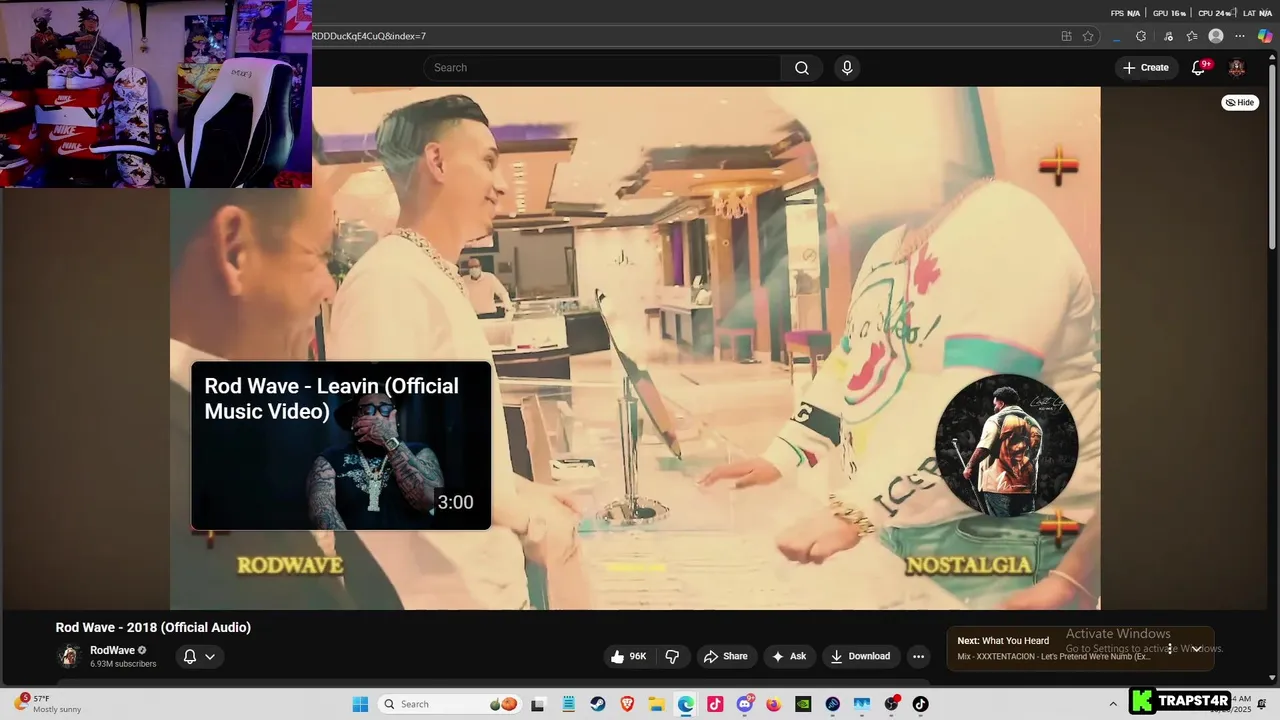Open the last TikTok taskbar icon
The image size is (1280, 720).
(920, 704)
